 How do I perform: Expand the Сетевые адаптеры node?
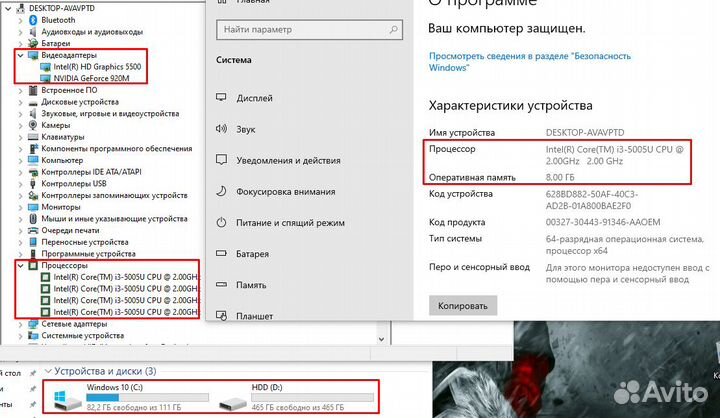(x=20, y=324)
